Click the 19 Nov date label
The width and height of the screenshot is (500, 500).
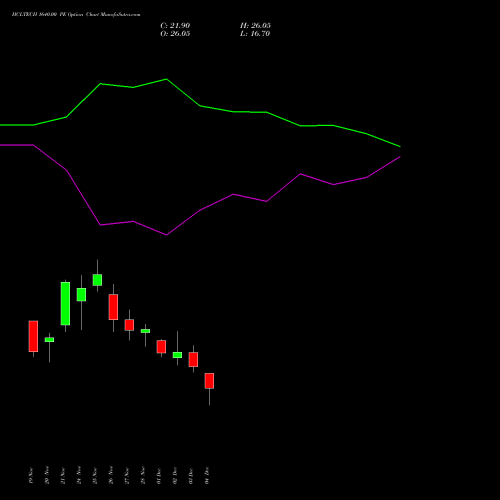(x=31, y=476)
